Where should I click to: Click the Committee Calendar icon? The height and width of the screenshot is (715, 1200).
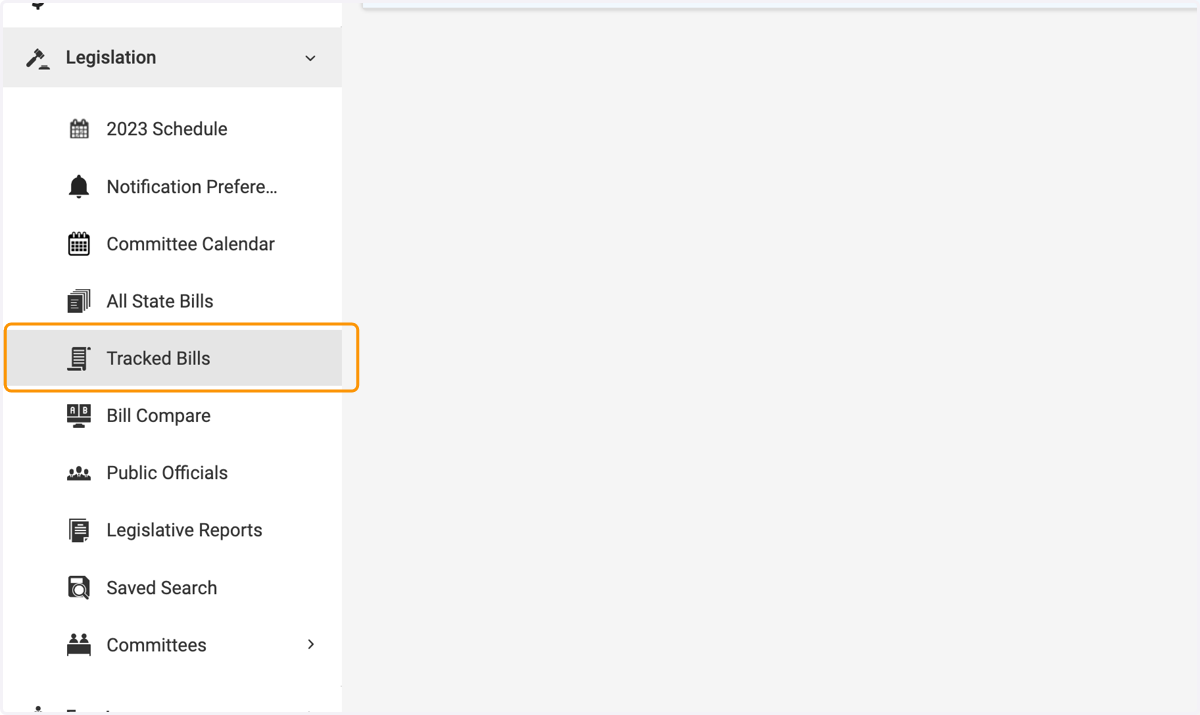[79, 244]
